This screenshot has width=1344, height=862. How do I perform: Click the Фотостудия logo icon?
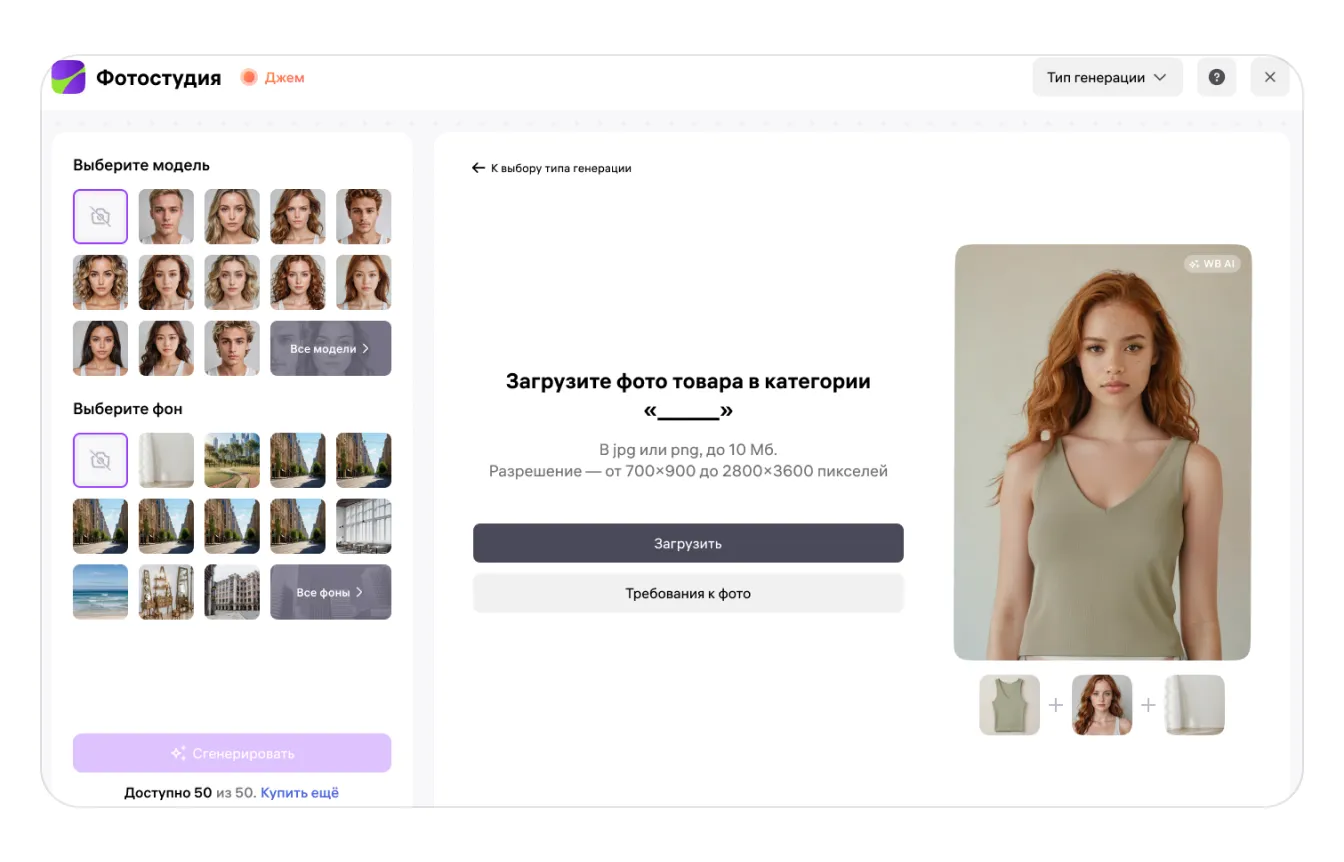tap(69, 77)
